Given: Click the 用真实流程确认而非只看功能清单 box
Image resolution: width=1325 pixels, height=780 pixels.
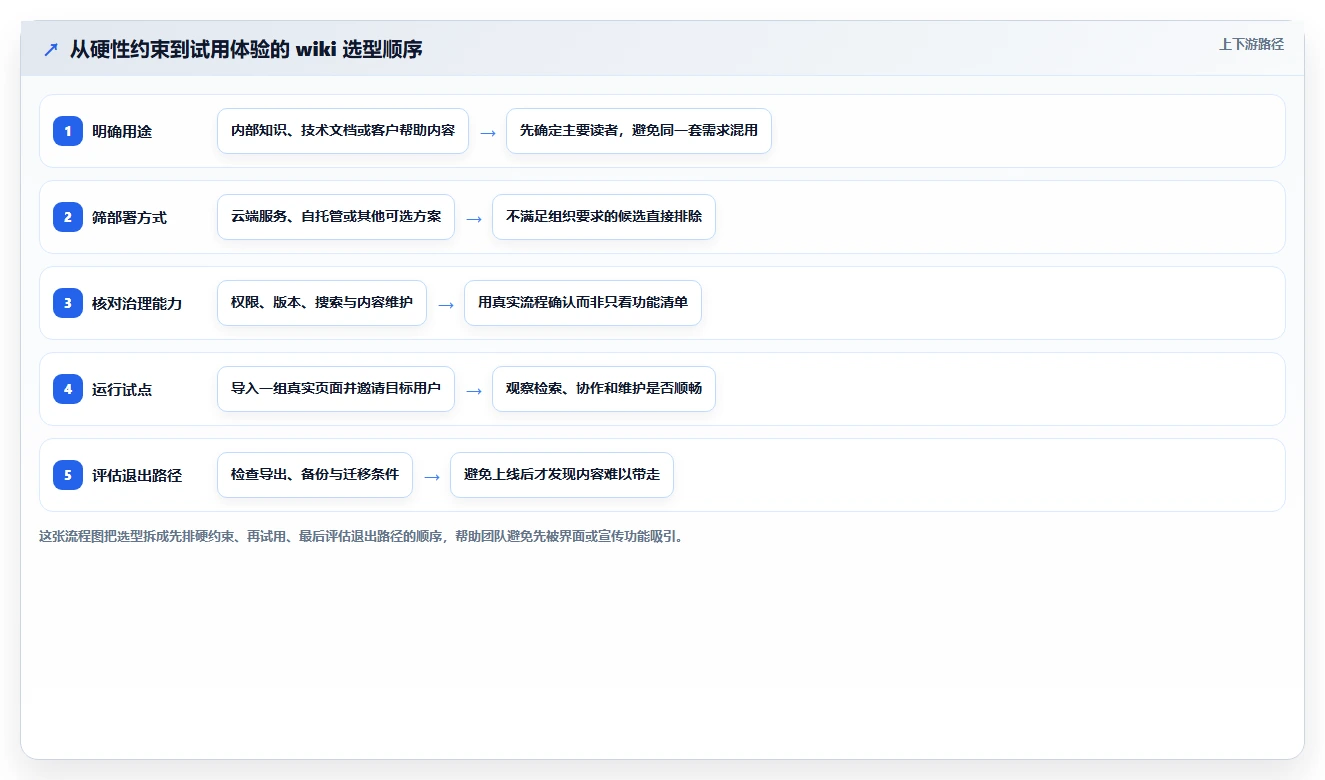Looking at the screenshot, I should click(583, 303).
